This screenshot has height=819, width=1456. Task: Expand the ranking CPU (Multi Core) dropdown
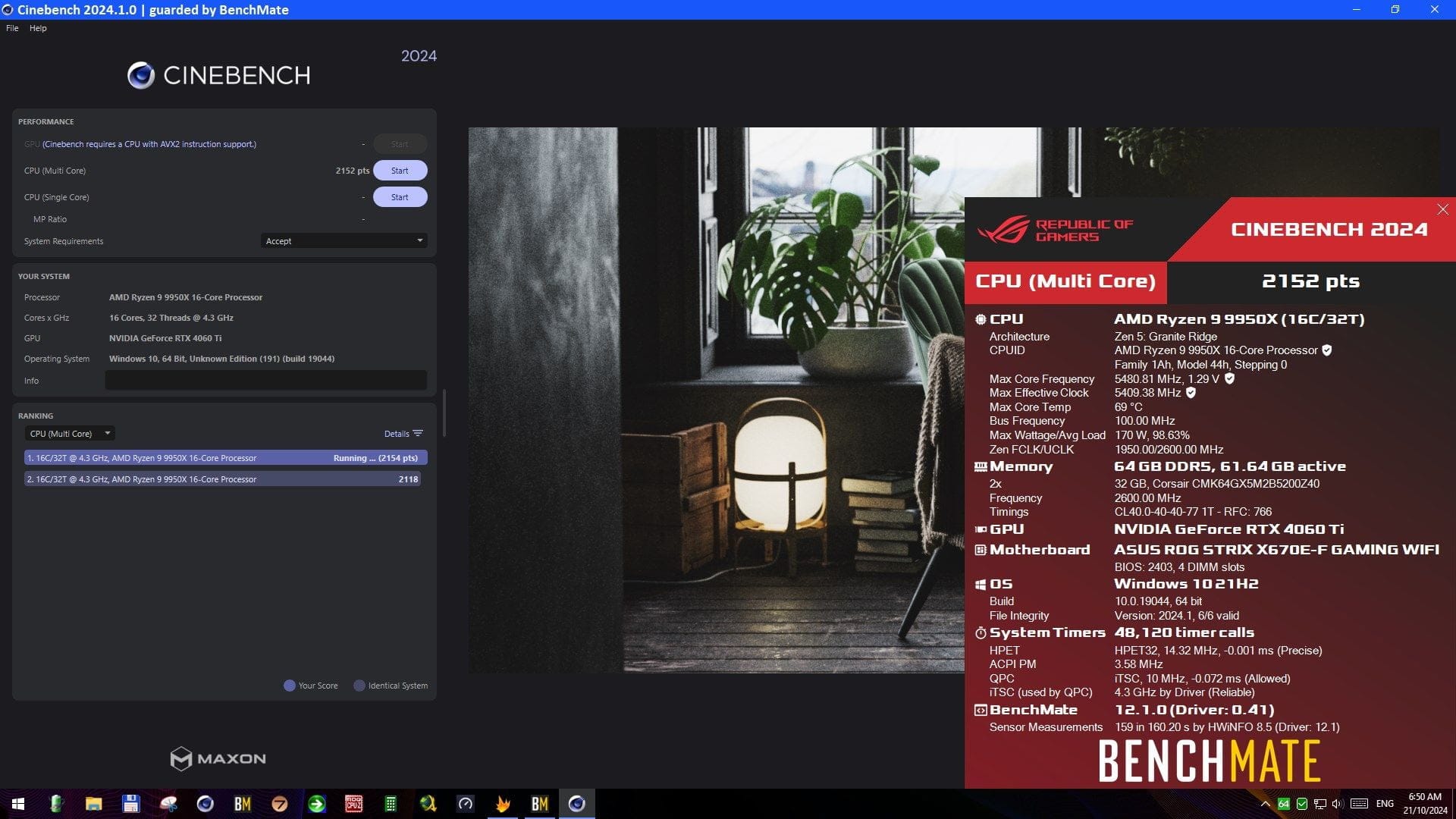coord(70,434)
